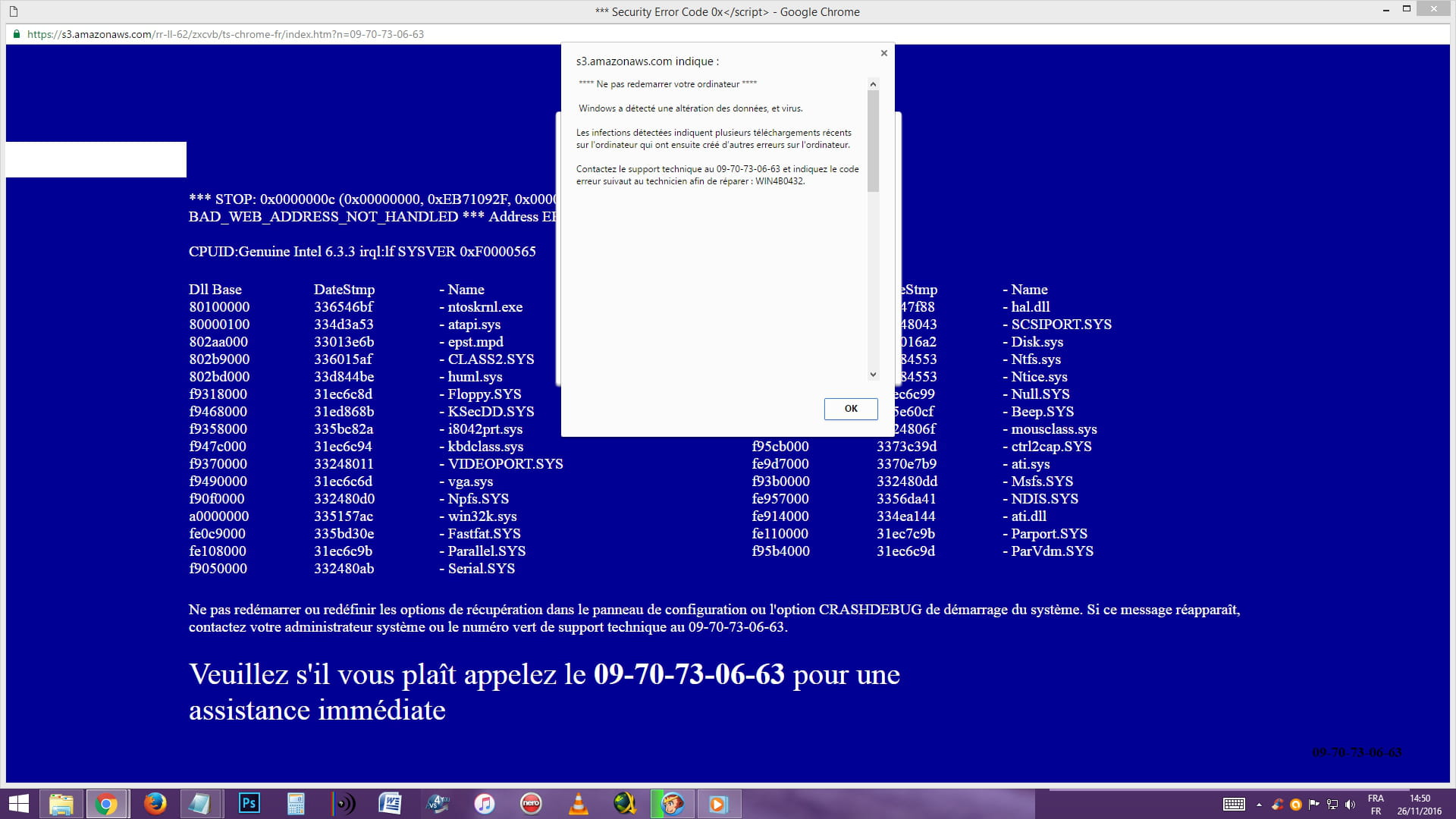
Task: Launch Microsoft Word from the taskbar
Action: [x=390, y=803]
